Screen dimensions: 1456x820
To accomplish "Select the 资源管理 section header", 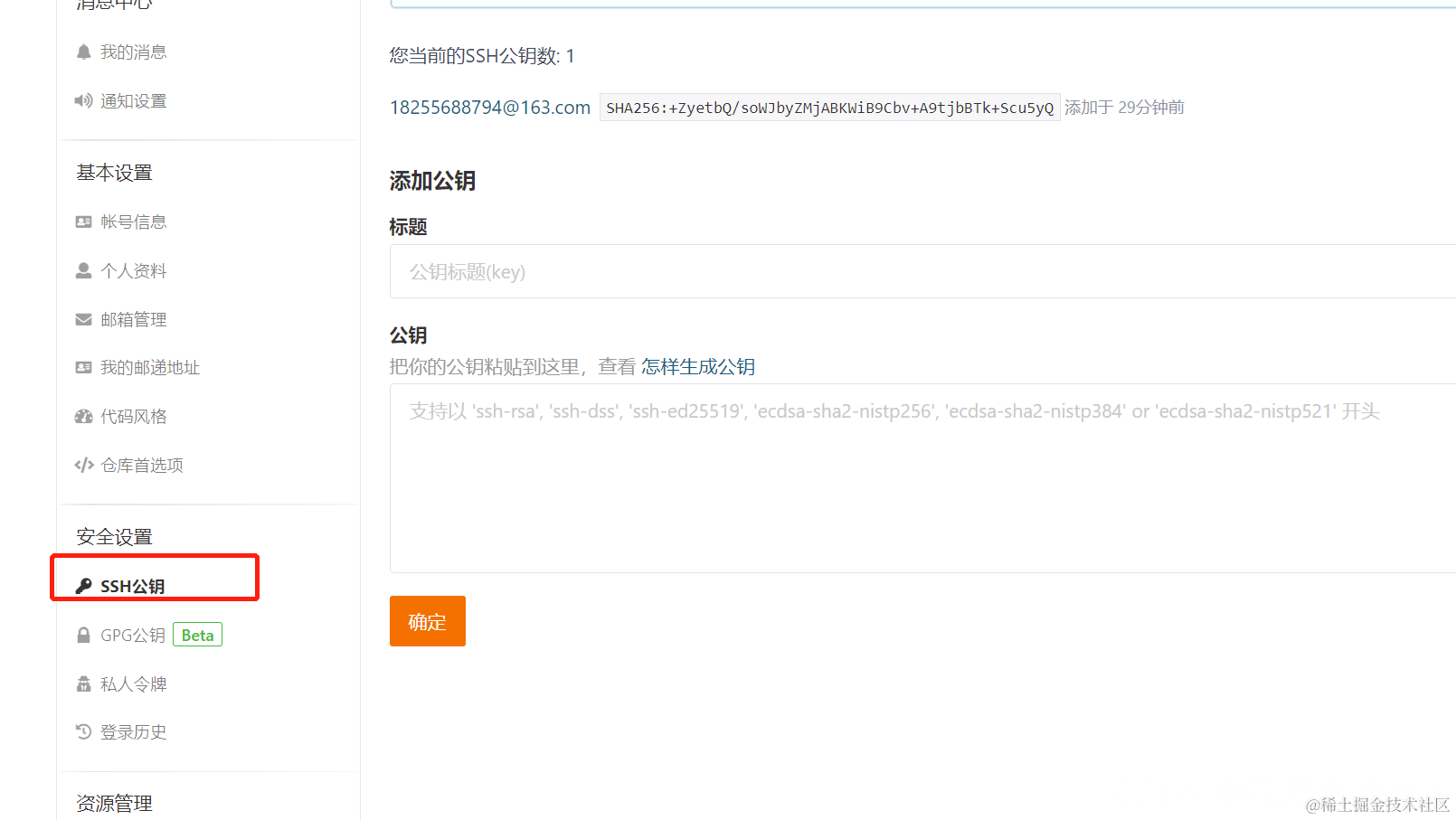I will coord(114,803).
